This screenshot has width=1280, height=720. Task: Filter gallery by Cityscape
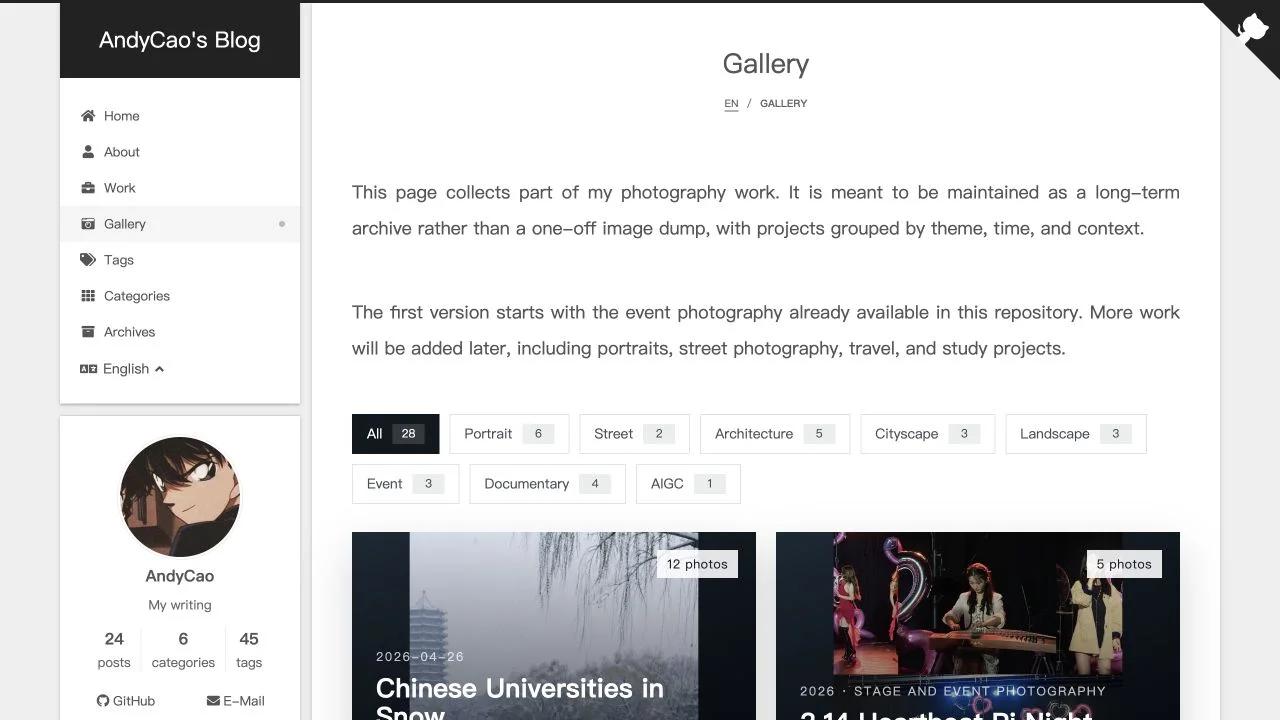pyautogui.click(x=928, y=434)
